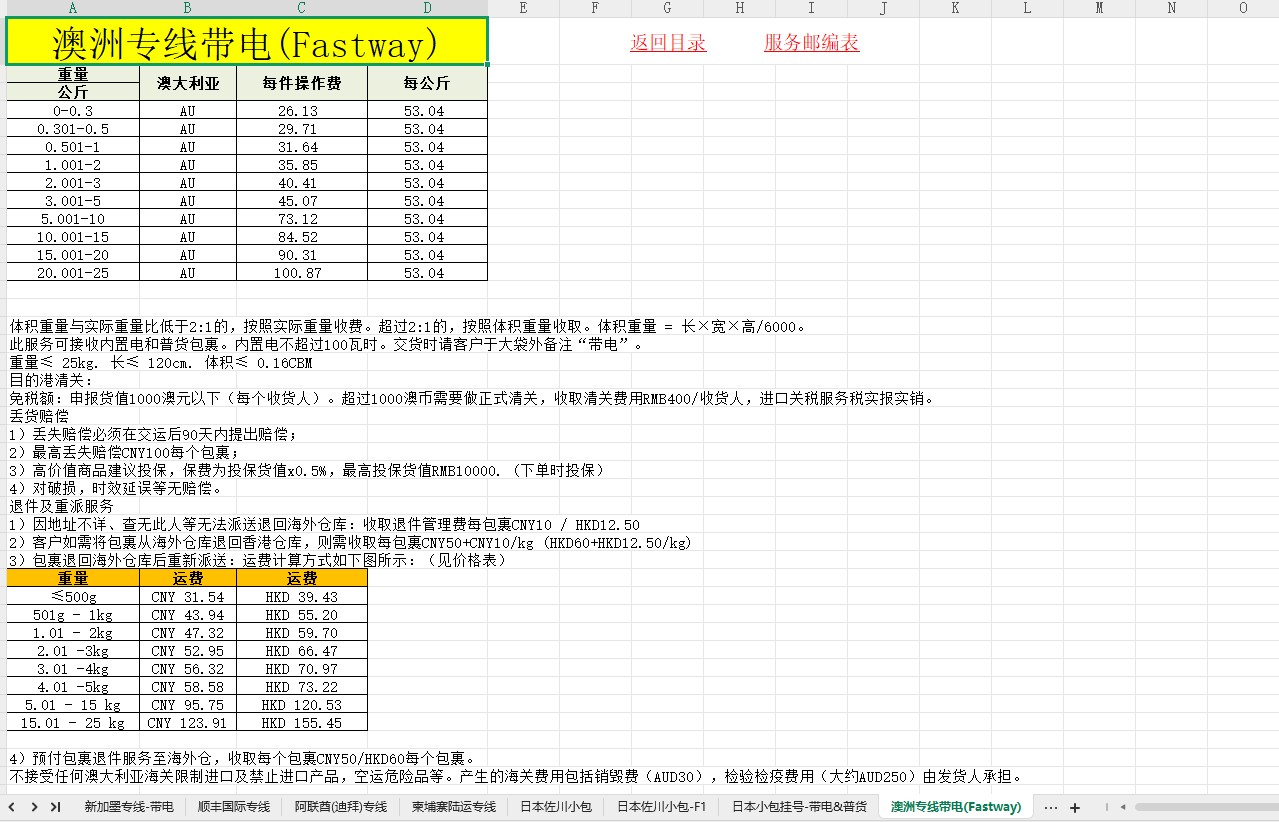The height and width of the screenshot is (822, 1279).
Task: Click the cell CNY 31.54
Action: pyautogui.click(x=188, y=597)
